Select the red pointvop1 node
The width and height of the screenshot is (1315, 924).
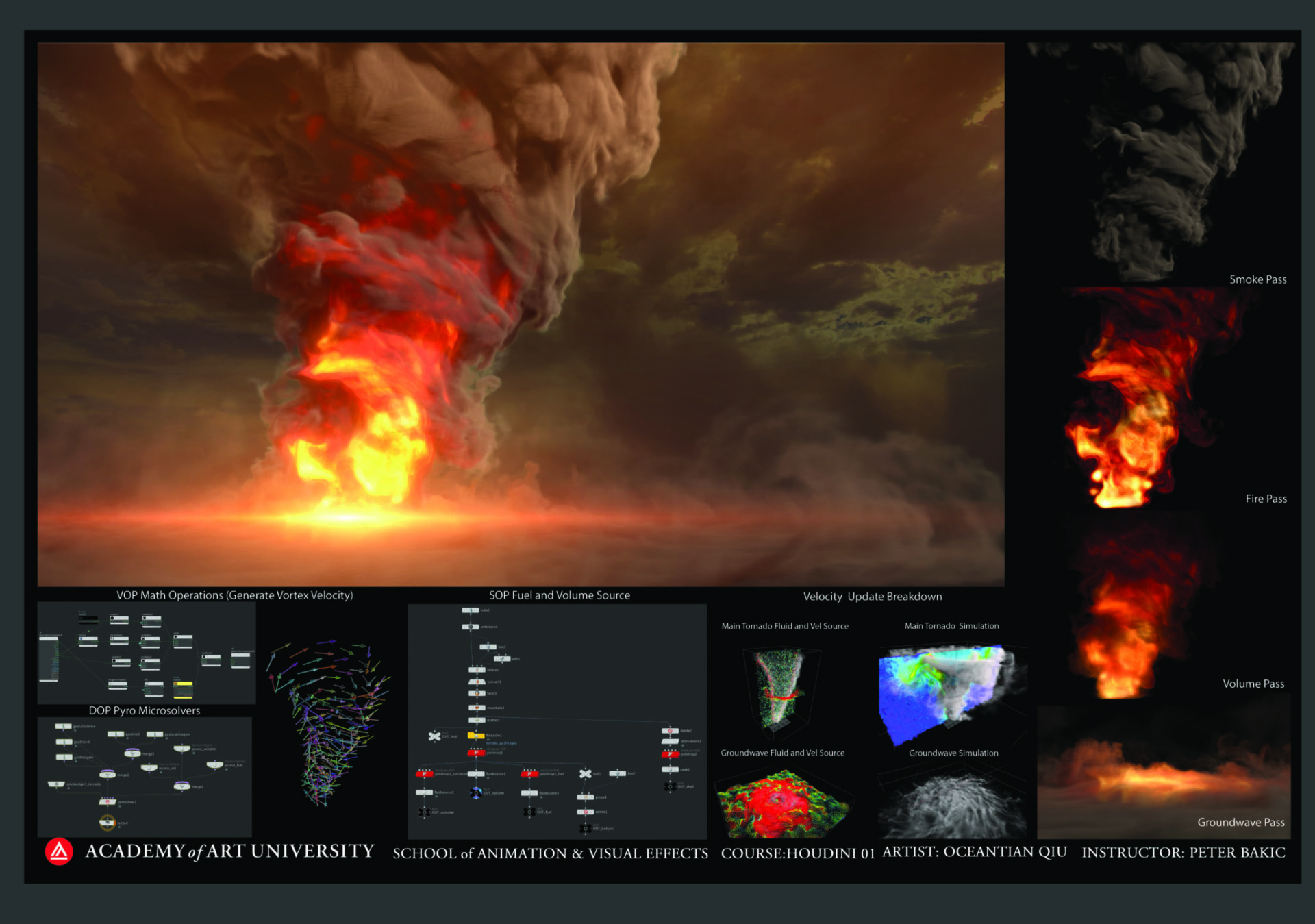point(476,753)
